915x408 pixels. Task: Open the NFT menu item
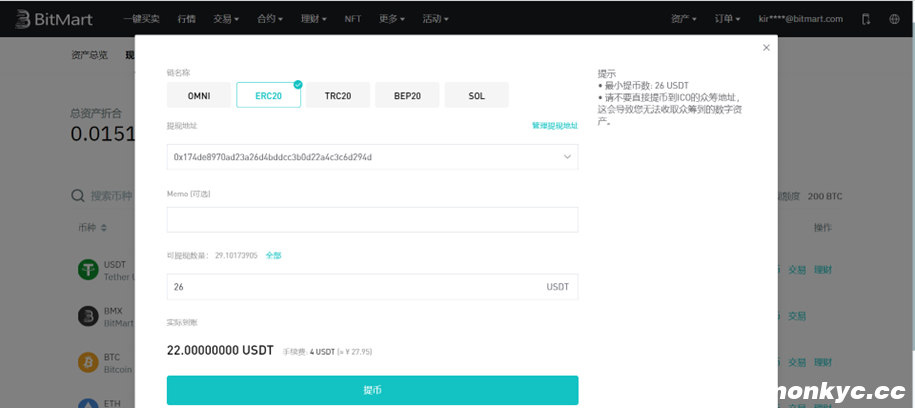[x=353, y=19]
